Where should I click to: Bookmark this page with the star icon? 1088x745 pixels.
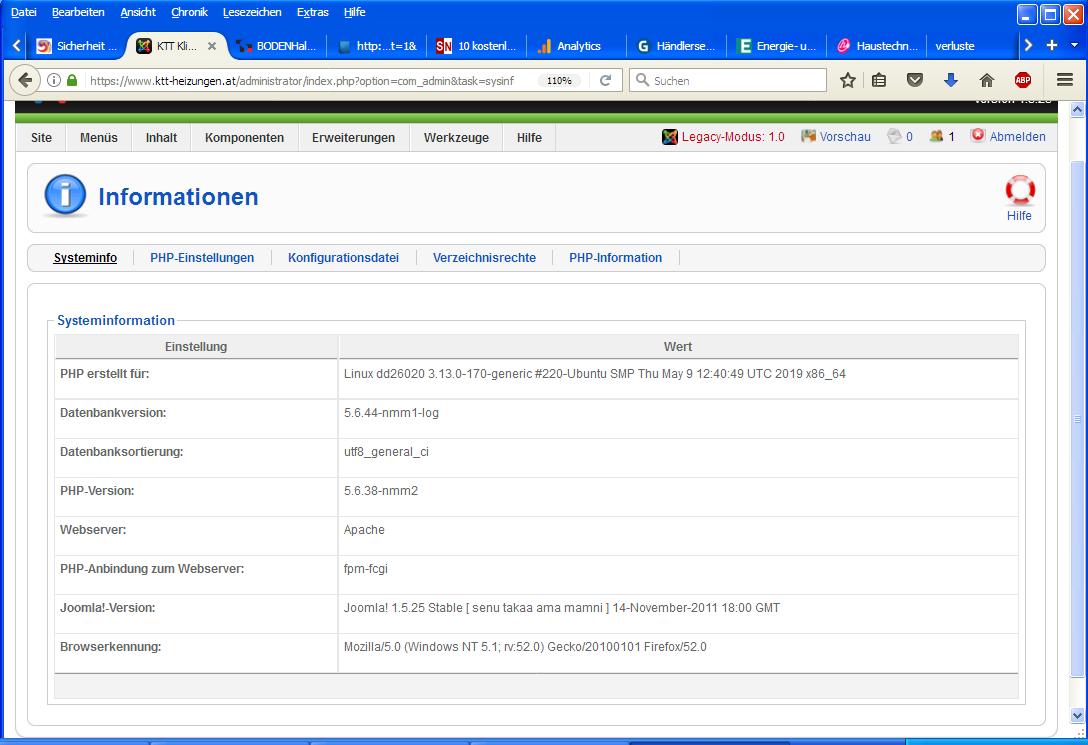point(848,80)
